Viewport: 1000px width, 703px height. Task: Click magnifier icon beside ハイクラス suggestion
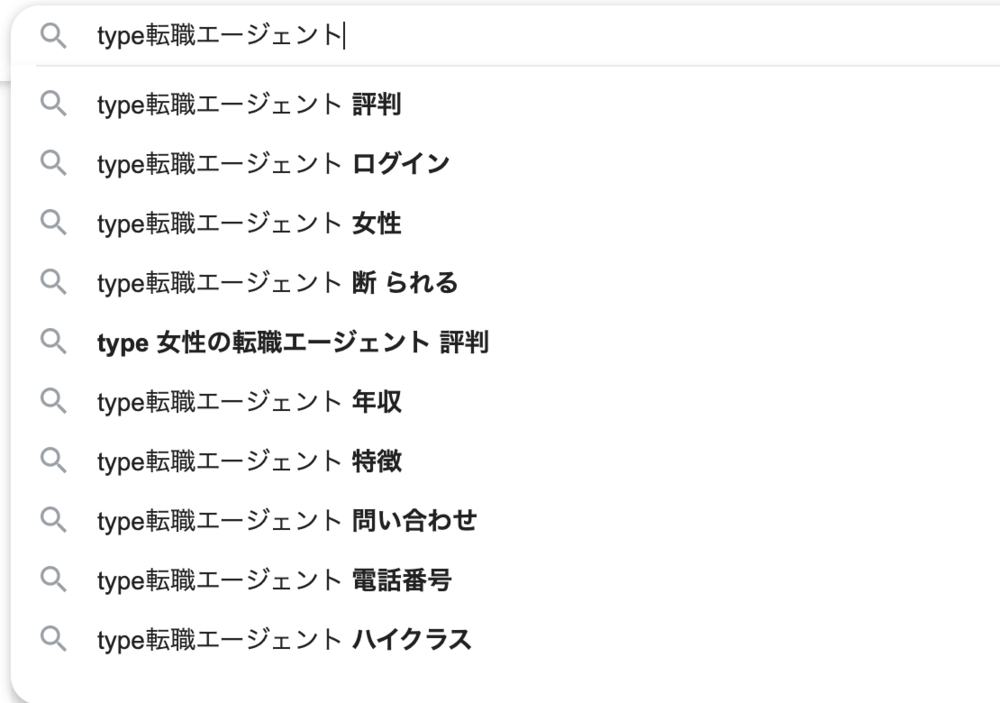(53, 639)
